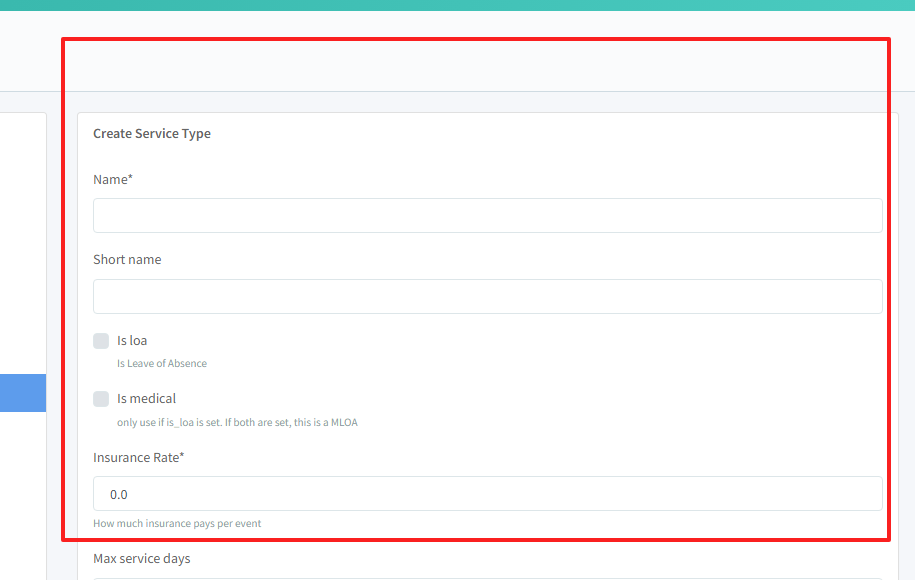Click the "Name*" field label
915x580 pixels.
112,179
